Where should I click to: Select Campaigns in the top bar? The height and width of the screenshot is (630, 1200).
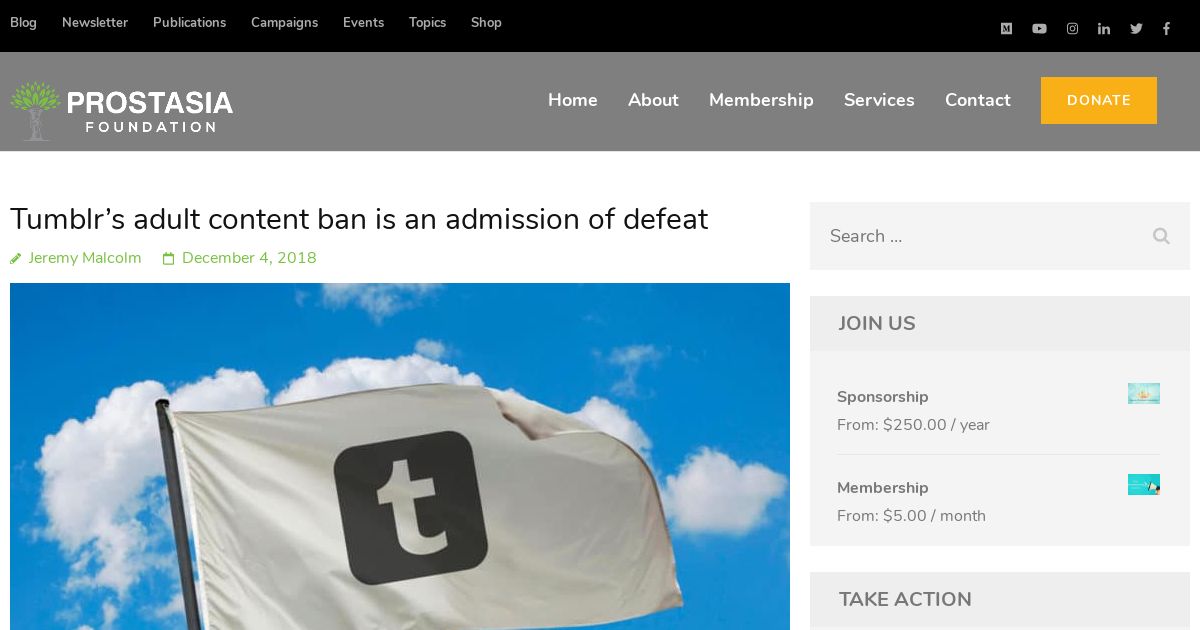pyautogui.click(x=284, y=23)
